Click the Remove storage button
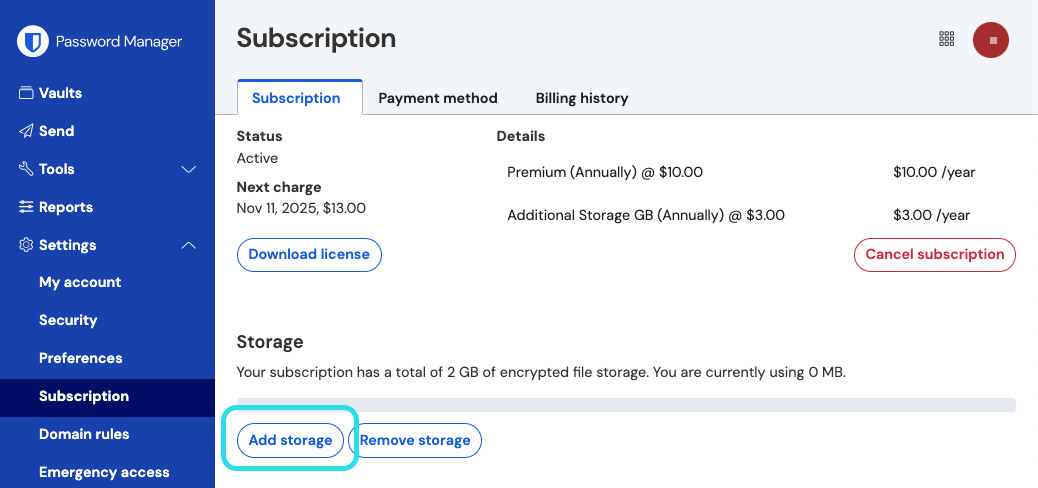1038x488 pixels. [415, 440]
